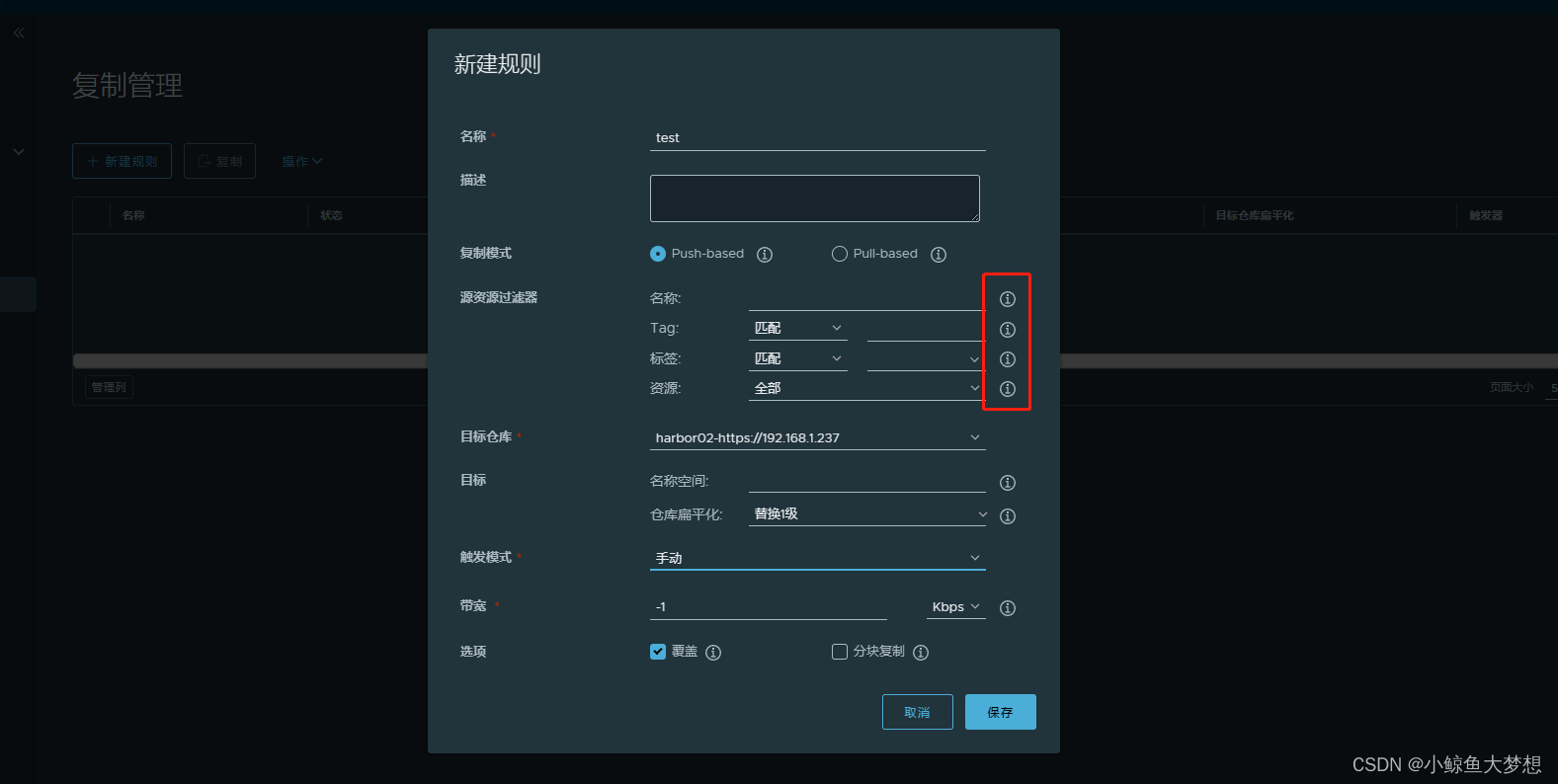This screenshot has width=1558, height=784.
Task: Click info icon beside bandwidth Kbps
Action: pyautogui.click(x=1008, y=608)
